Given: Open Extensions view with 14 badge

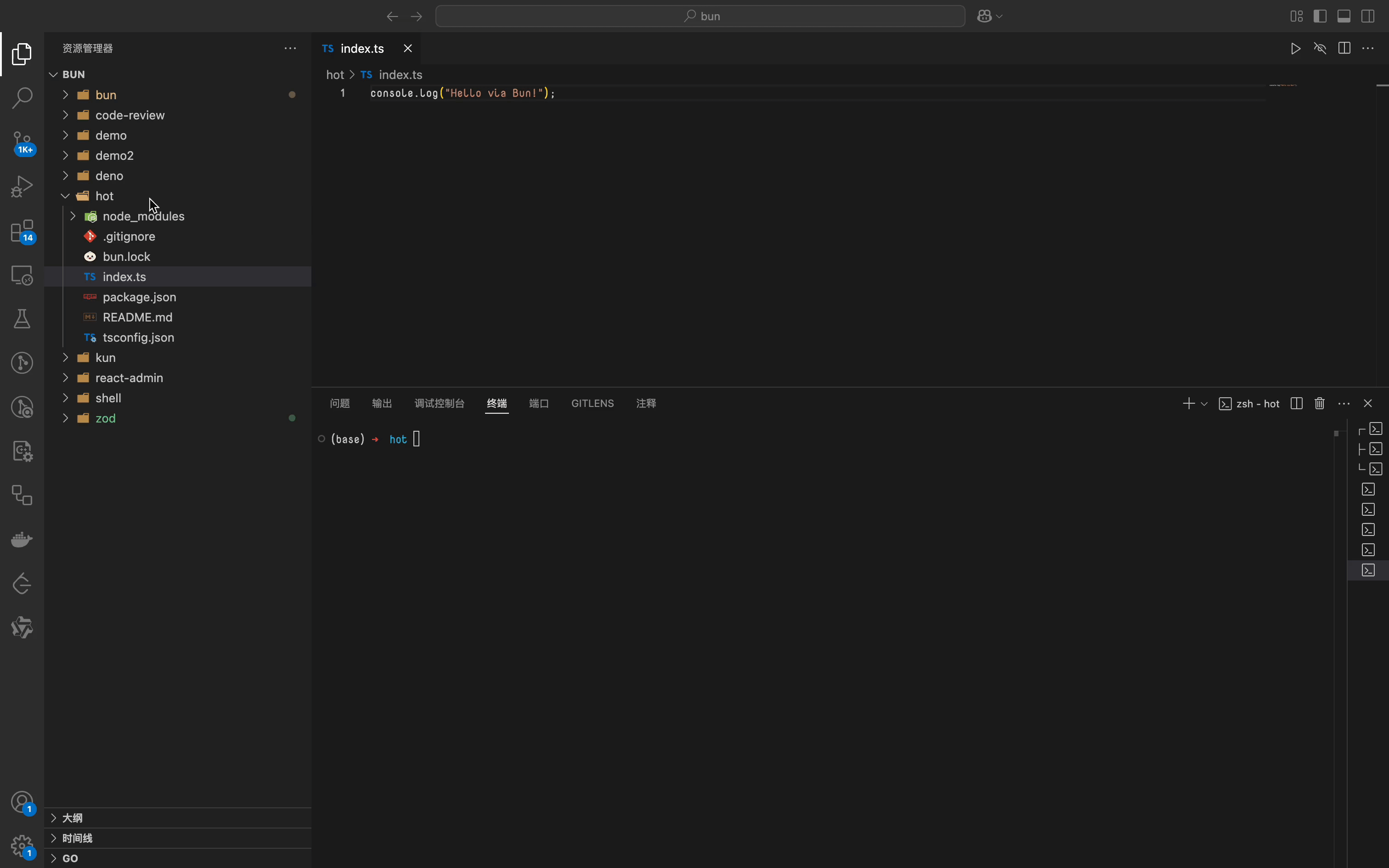Looking at the screenshot, I should (22, 231).
